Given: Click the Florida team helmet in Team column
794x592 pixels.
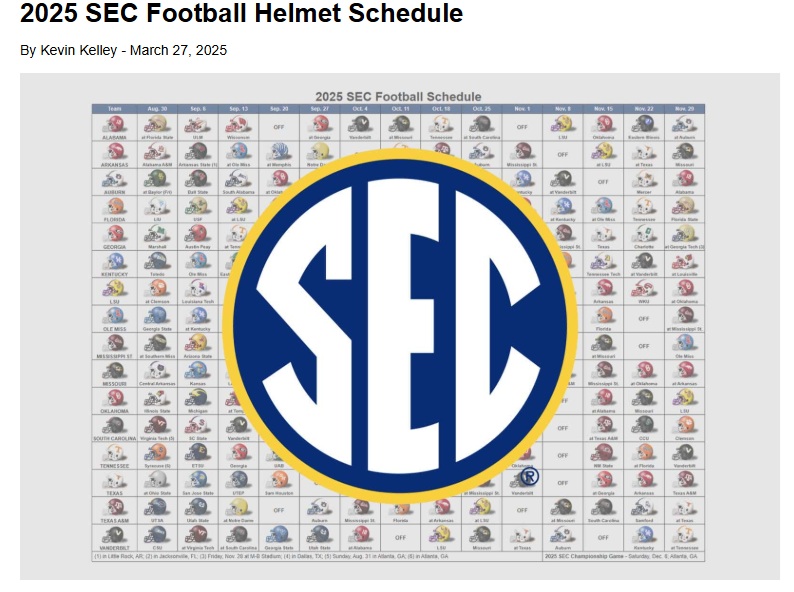Looking at the screenshot, I should click(116, 205).
